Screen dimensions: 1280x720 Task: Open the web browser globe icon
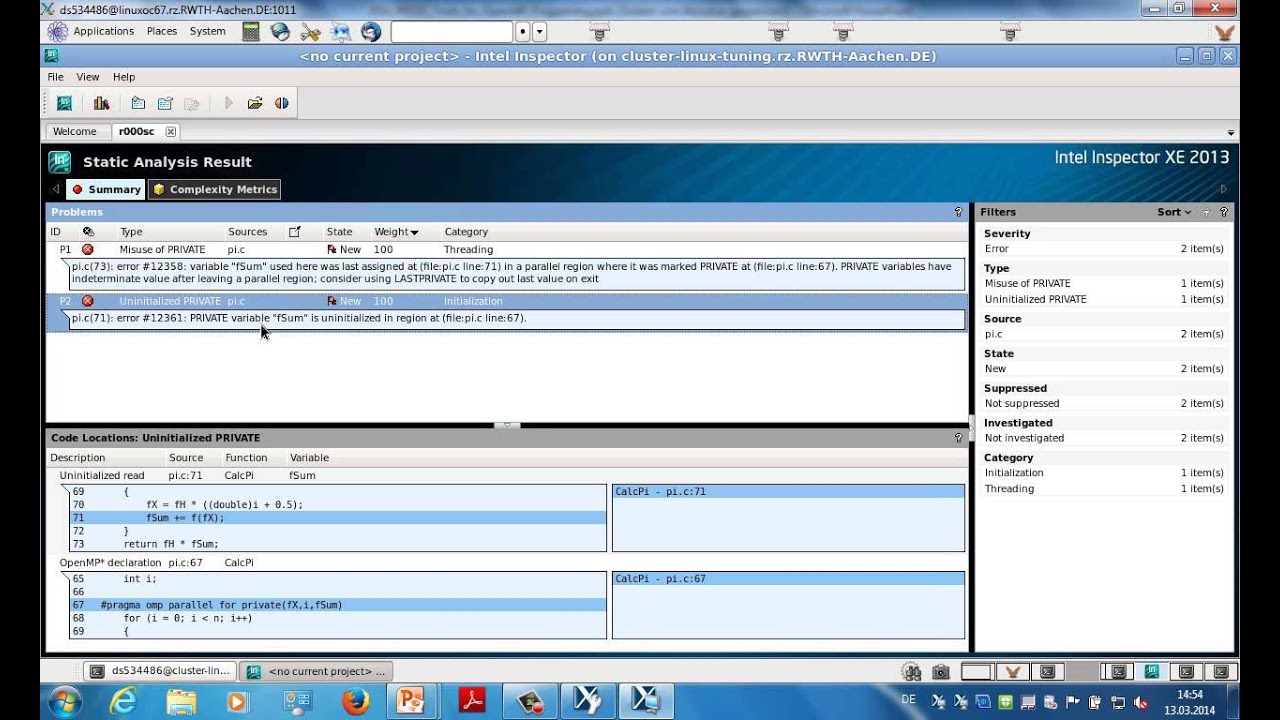280,32
